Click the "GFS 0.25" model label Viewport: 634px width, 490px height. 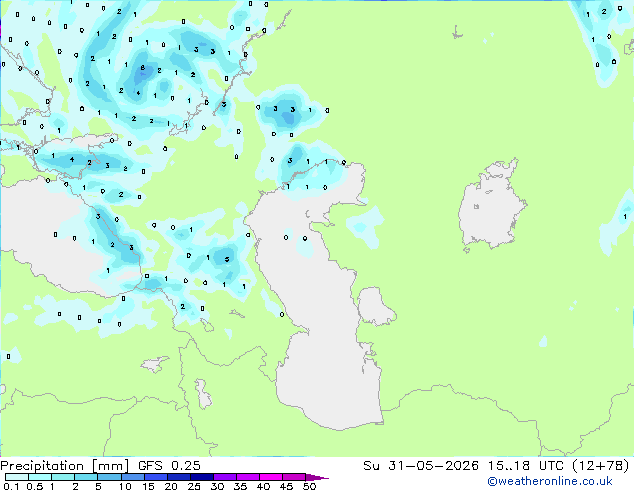point(169,465)
